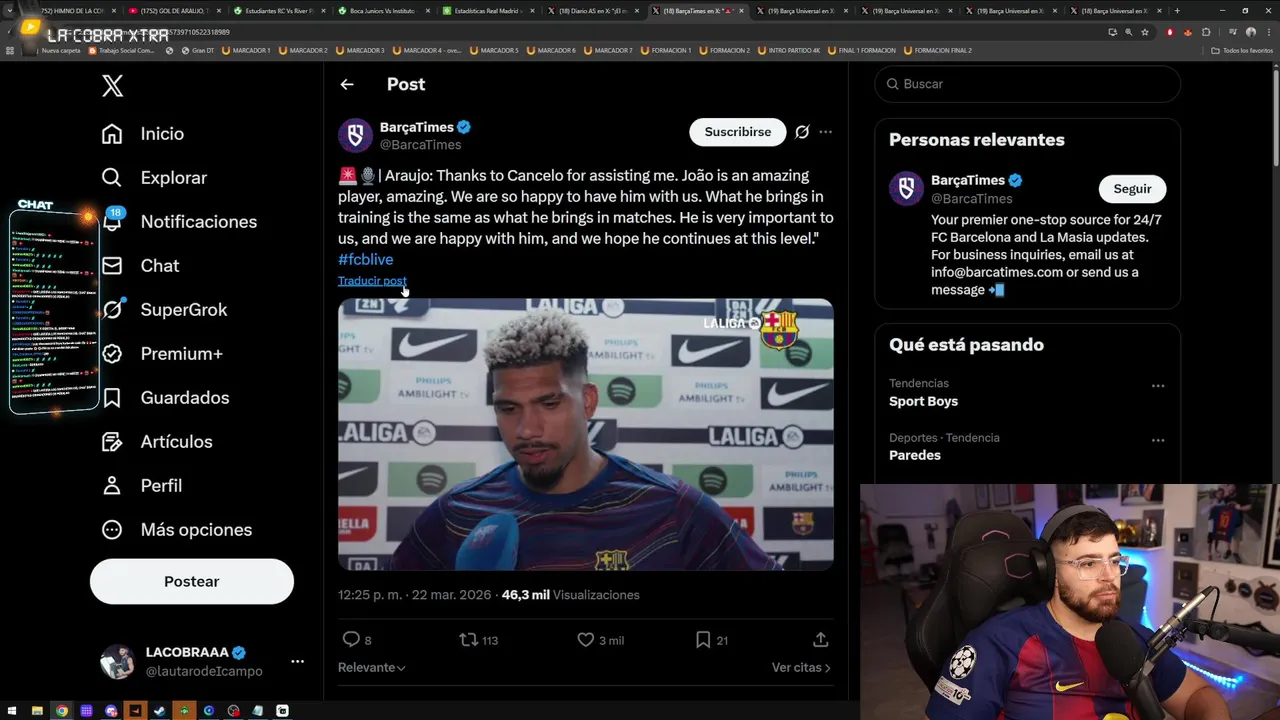1280x720 pixels.
Task: Open Notificaciones with the 18 badge
Action: 180,222
